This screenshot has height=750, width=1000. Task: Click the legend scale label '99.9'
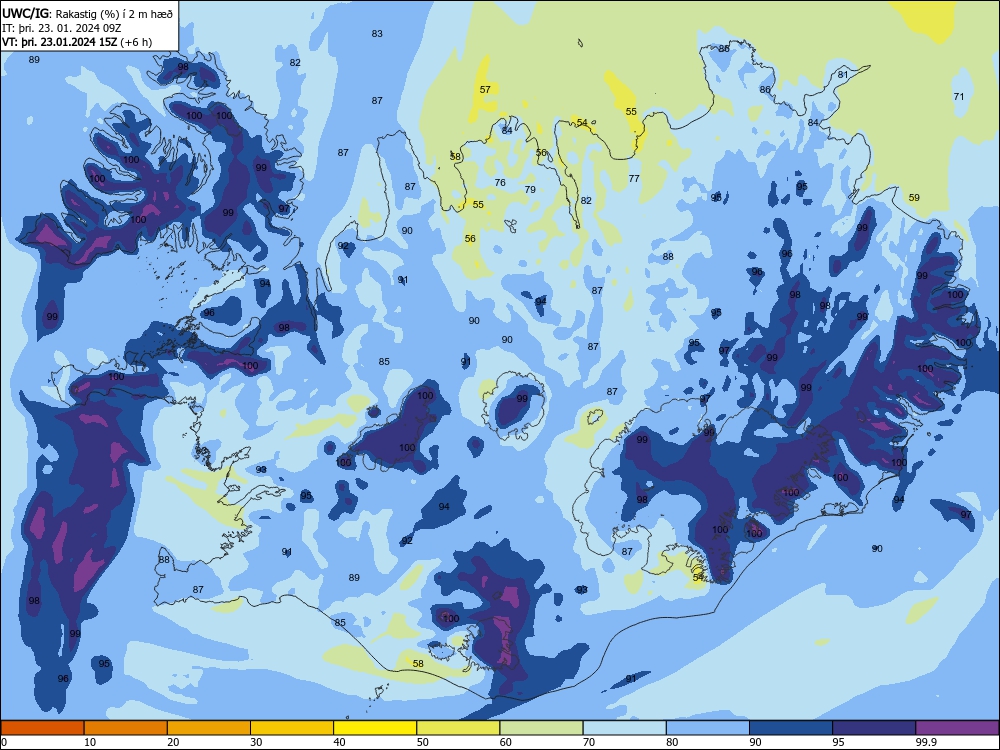(x=925, y=742)
